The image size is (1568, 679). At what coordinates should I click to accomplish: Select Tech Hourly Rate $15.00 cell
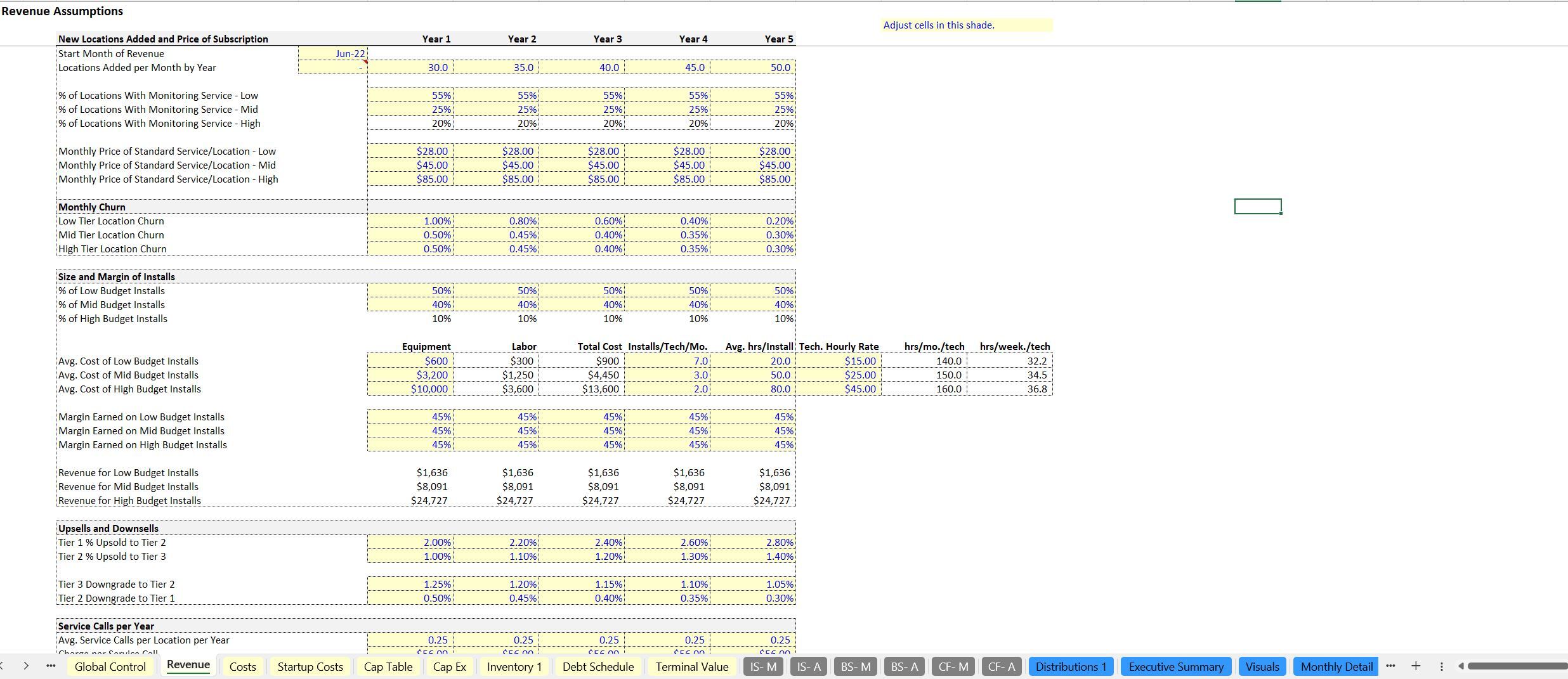(839, 361)
